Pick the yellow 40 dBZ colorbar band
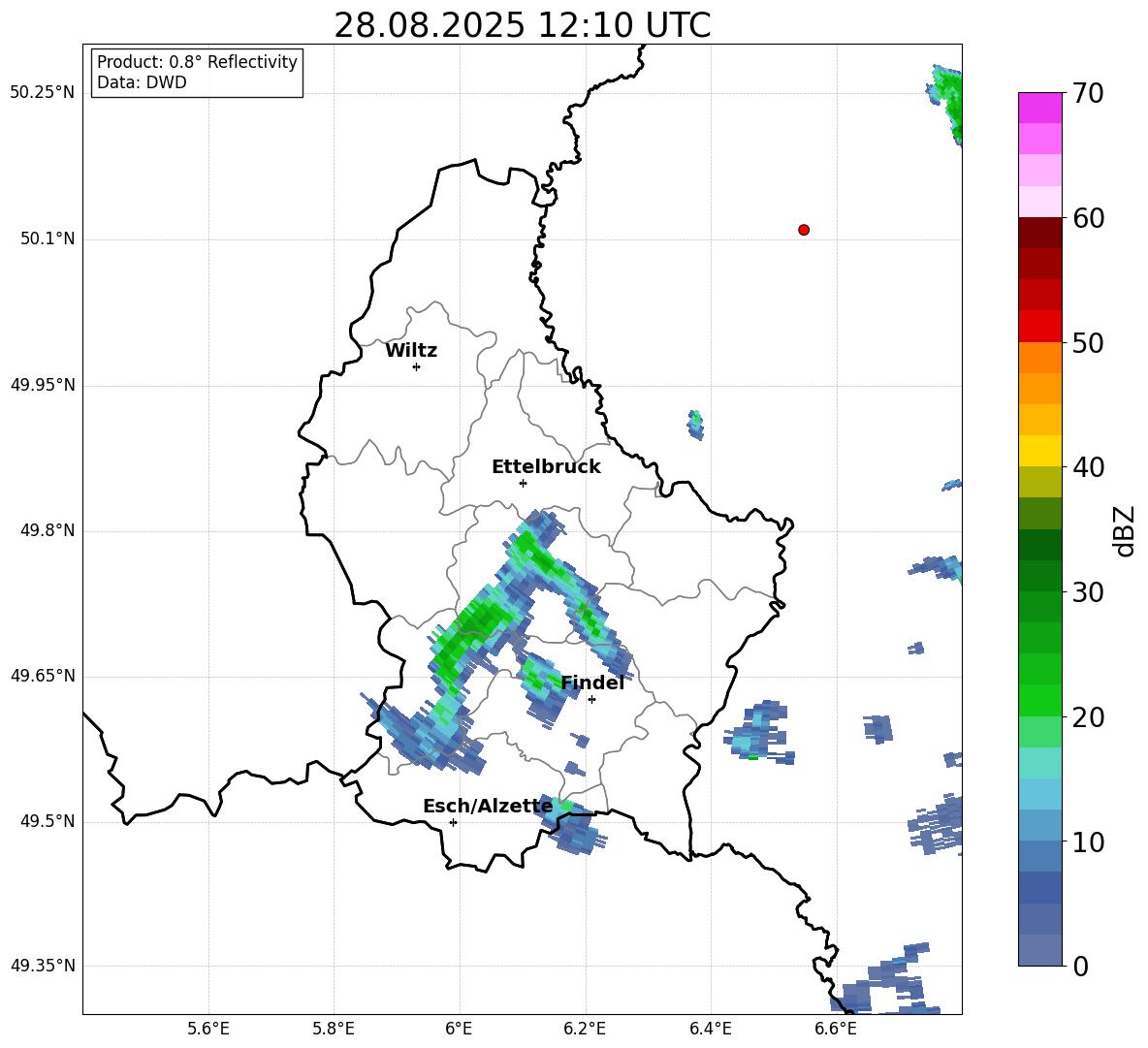Screen dimensions: 1148x1048 pyautogui.click(x=1040, y=452)
